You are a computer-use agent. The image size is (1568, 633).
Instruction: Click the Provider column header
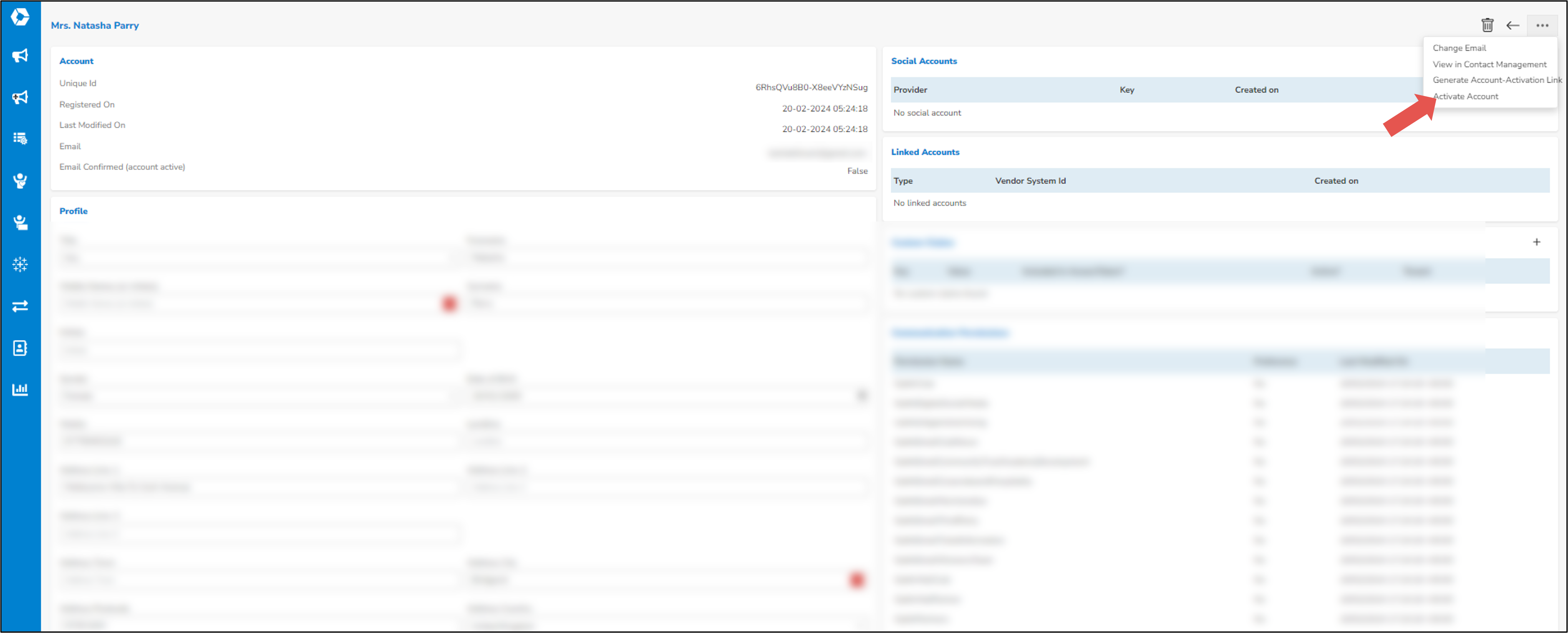point(910,90)
